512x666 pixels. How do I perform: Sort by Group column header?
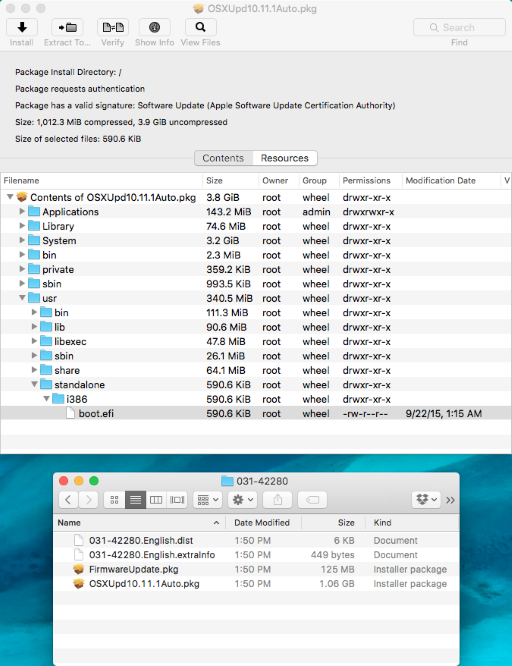tap(319, 181)
